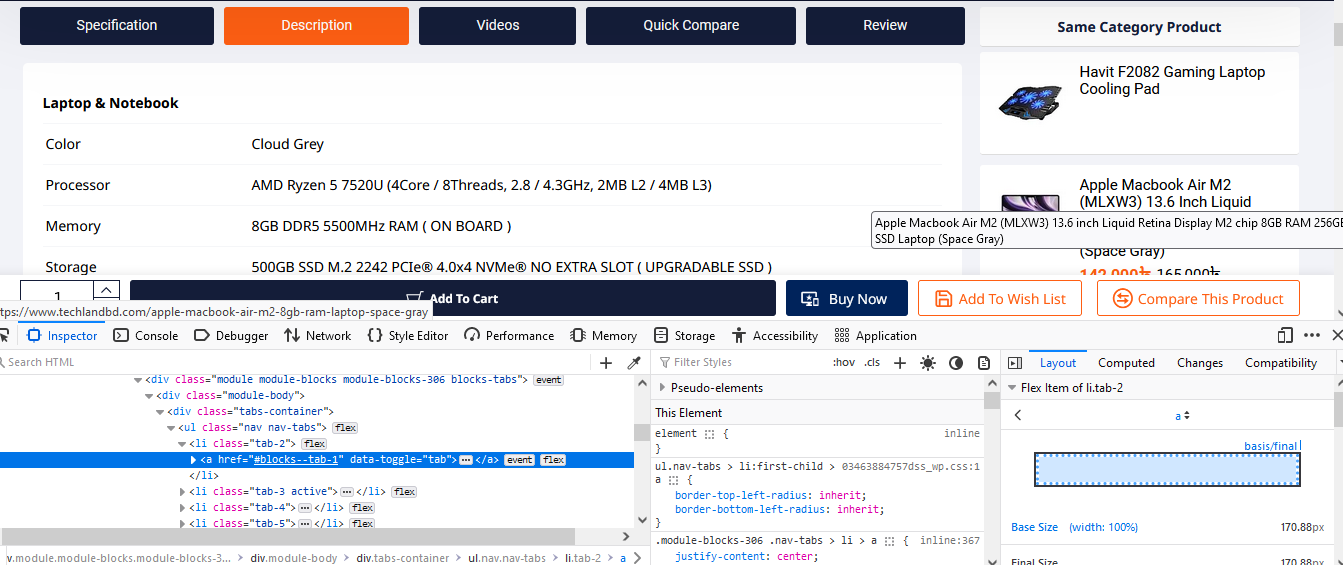Switch to the Performance panel
This screenshot has width=1343, height=565.
(509, 336)
